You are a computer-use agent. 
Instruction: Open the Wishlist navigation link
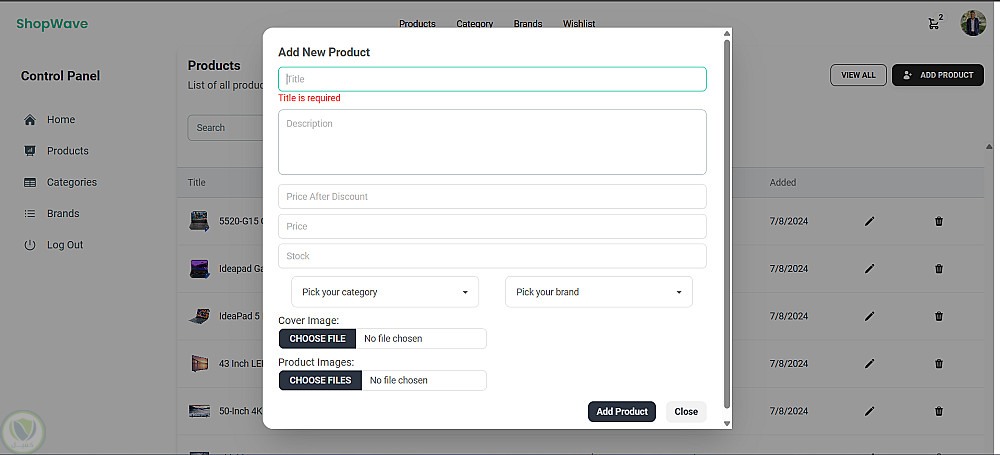point(579,24)
